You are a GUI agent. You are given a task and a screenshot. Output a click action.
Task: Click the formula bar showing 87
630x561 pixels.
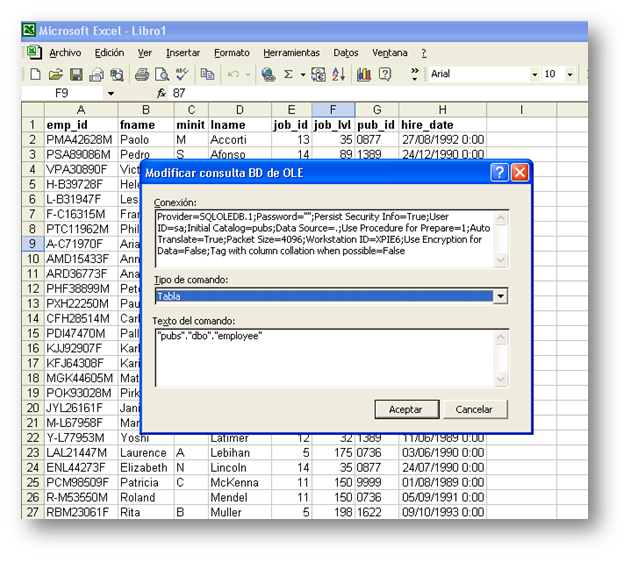378,94
